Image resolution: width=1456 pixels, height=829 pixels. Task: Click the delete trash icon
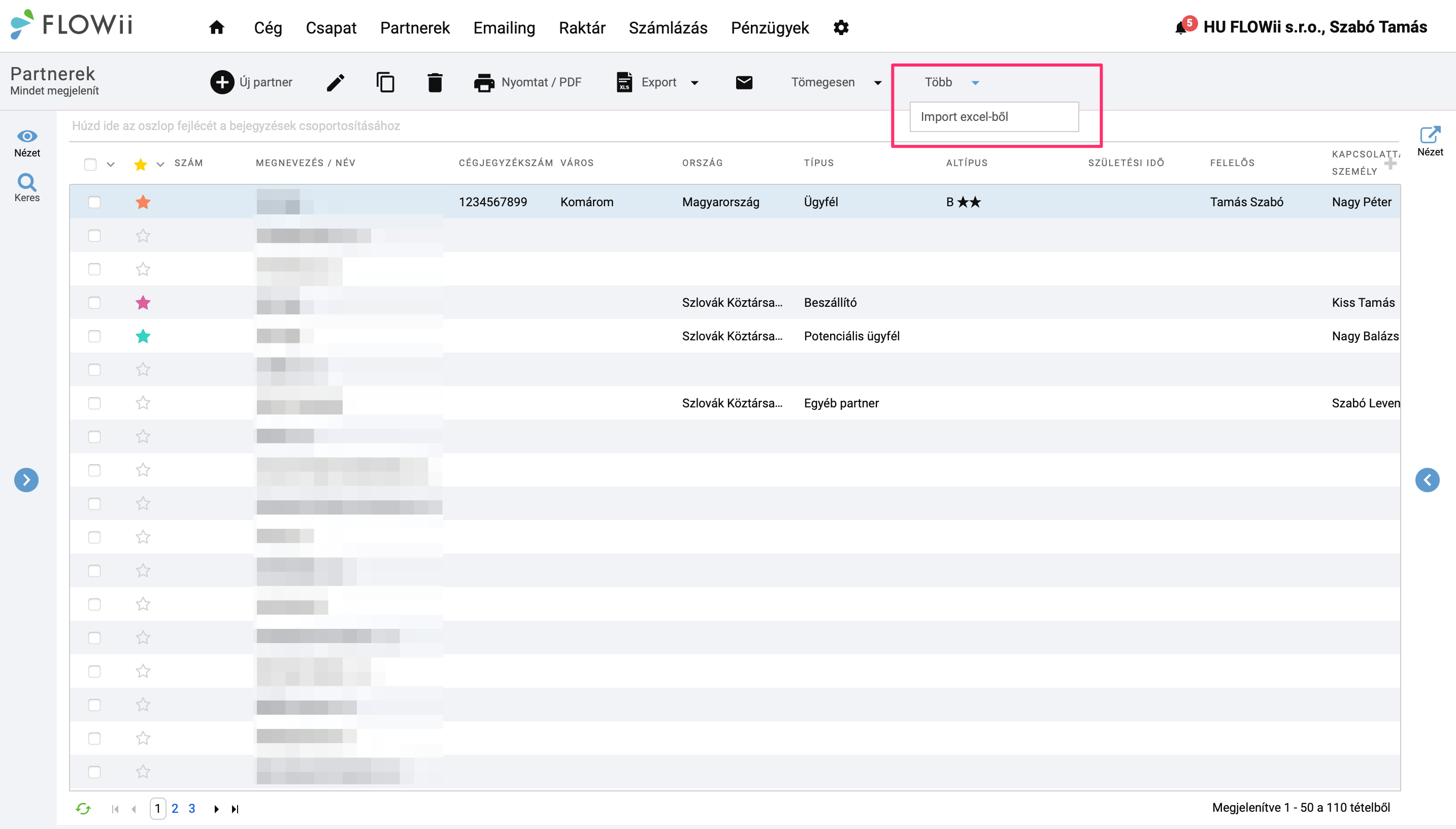pos(435,82)
